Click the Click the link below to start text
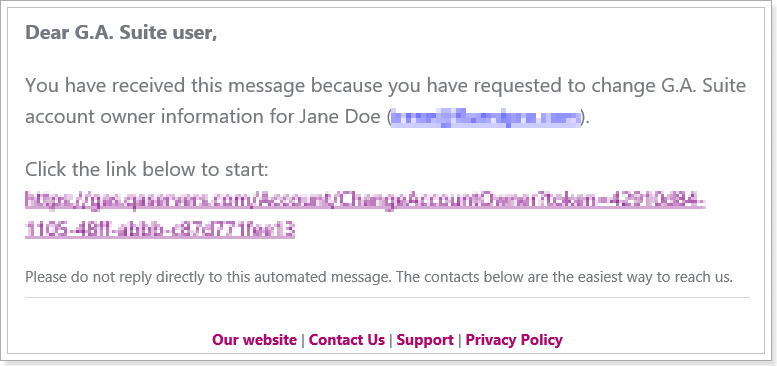Screen dimensions: 777x366 point(147,170)
